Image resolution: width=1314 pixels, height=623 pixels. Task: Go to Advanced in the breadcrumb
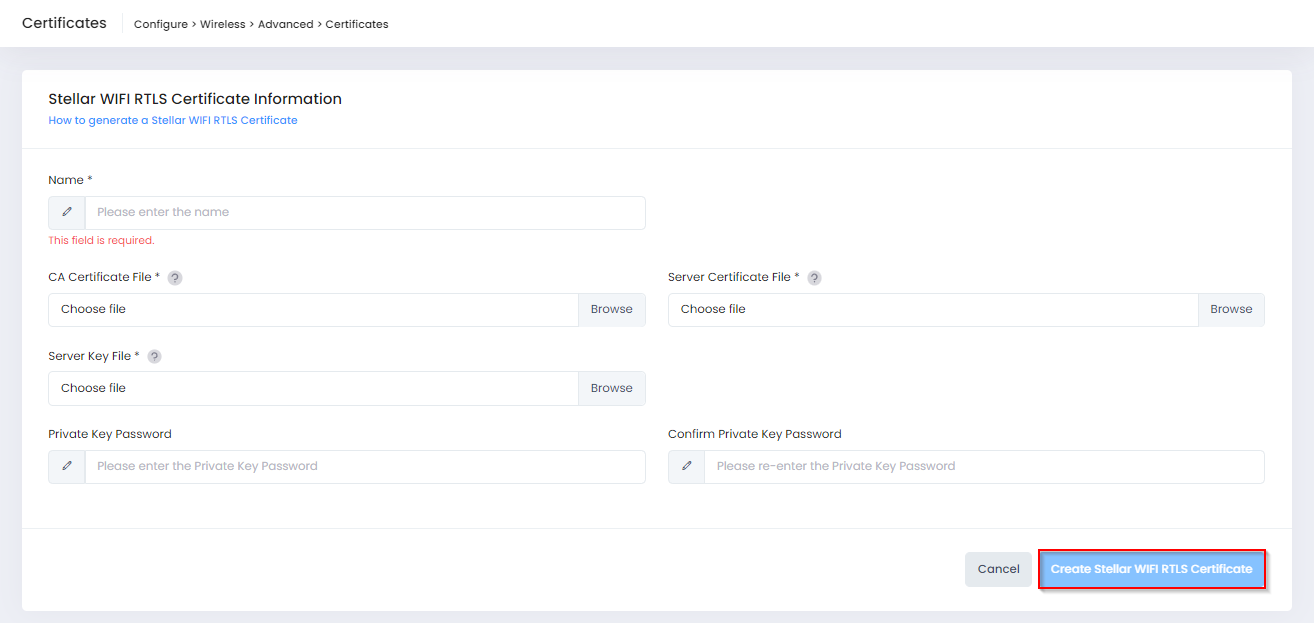(286, 24)
